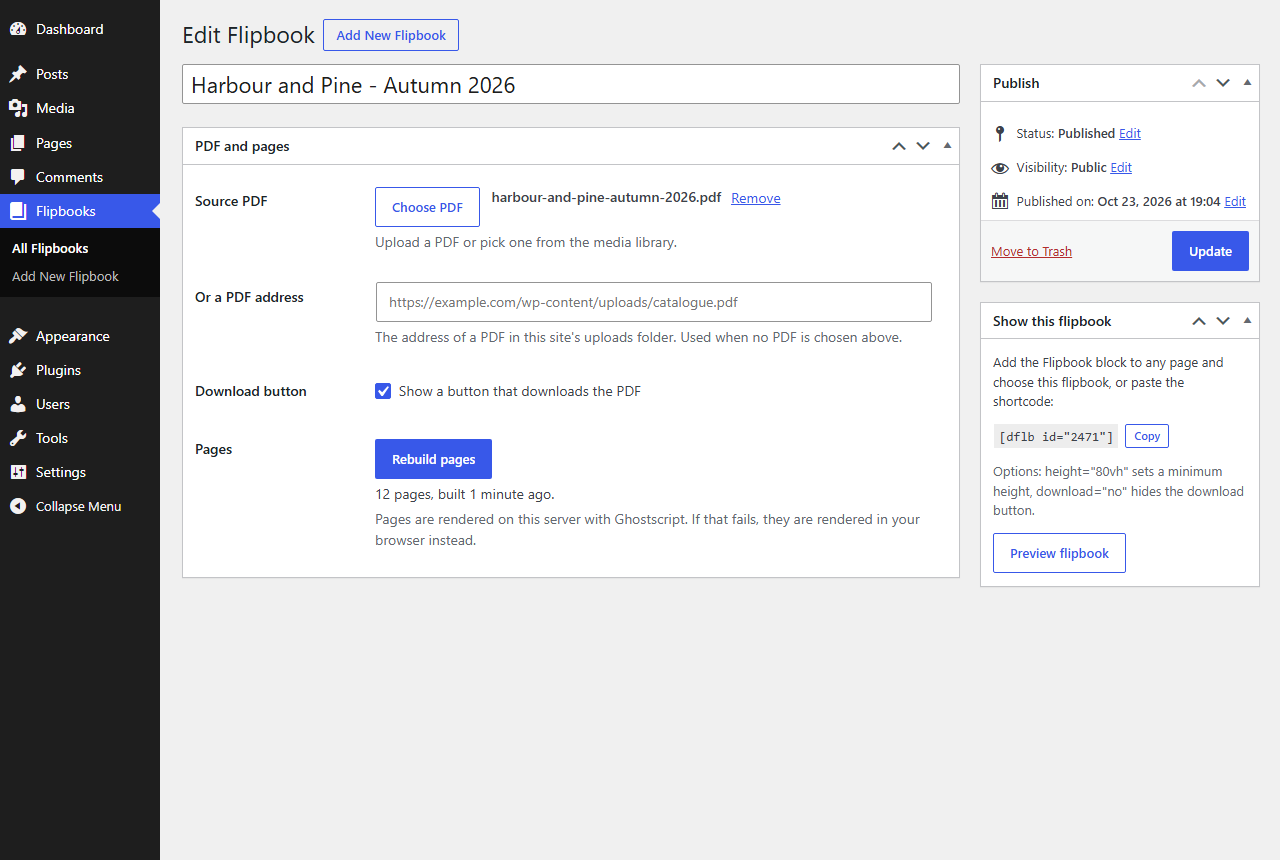Click the Rebuild pages button

433,459
